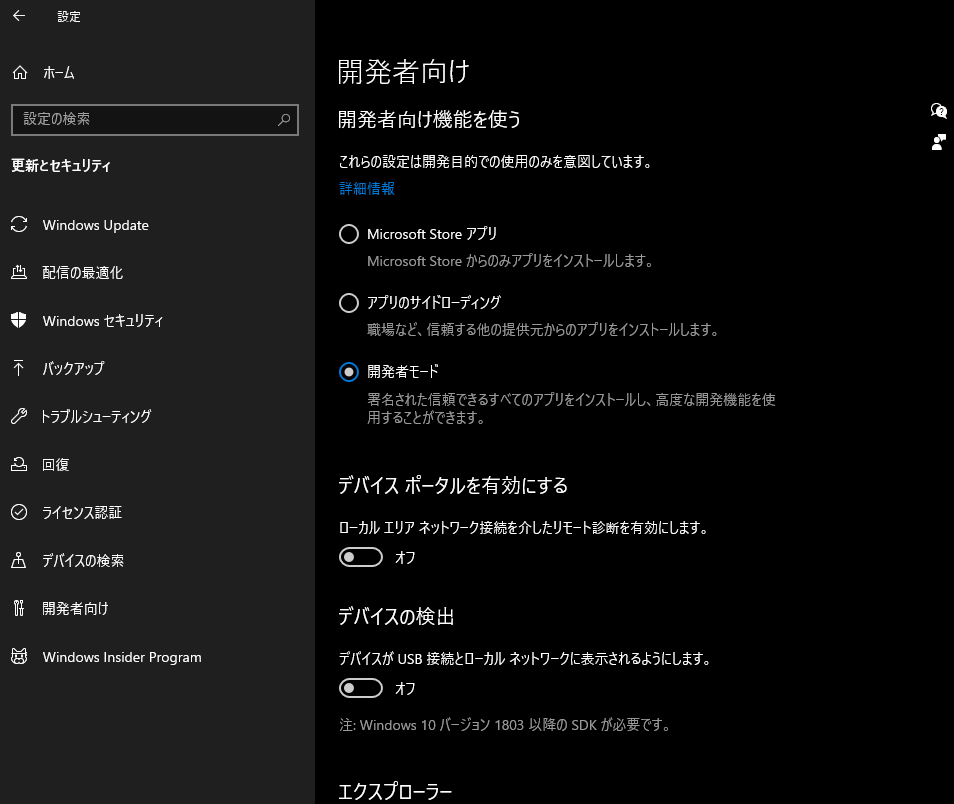Click the home icon beside ホーム

19,73
